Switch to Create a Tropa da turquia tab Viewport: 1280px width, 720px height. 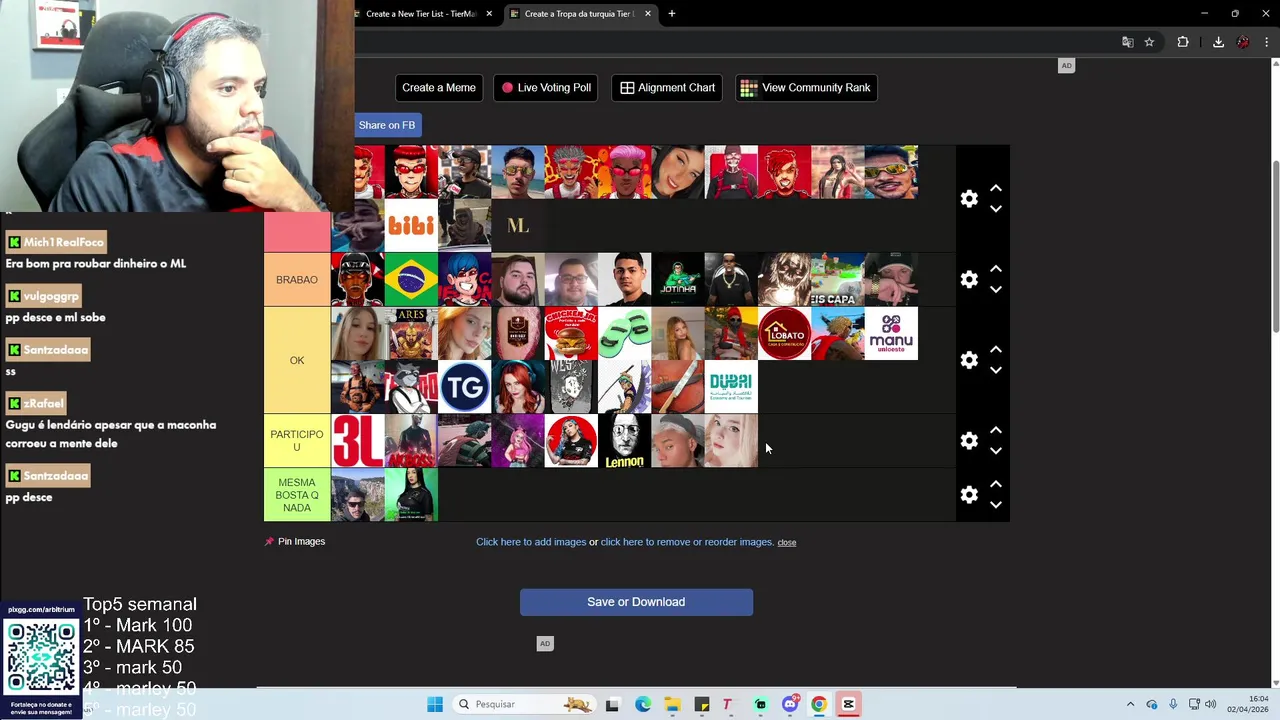(580, 14)
